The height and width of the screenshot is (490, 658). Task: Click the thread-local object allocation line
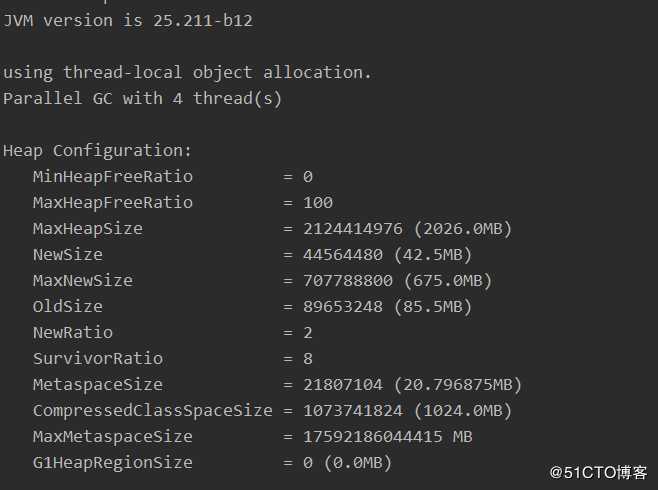(187, 72)
